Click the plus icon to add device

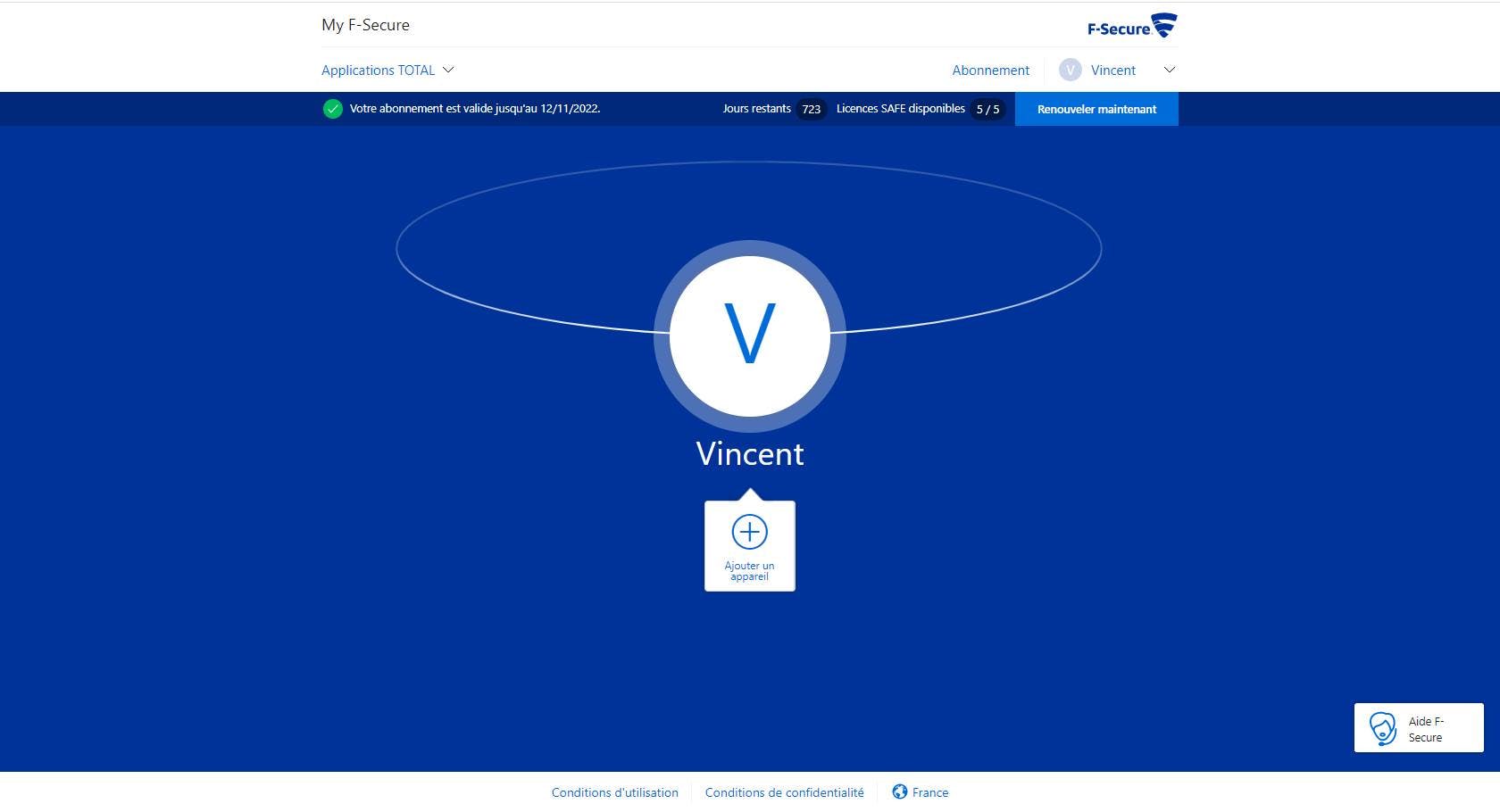click(750, 532)
